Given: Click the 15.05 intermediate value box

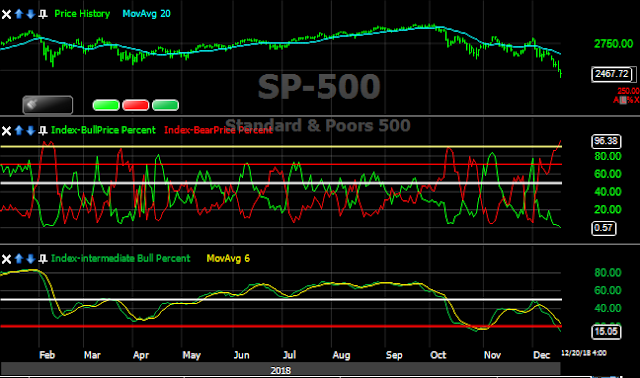Looking at the screenshot, I should (x=606, y=331).
